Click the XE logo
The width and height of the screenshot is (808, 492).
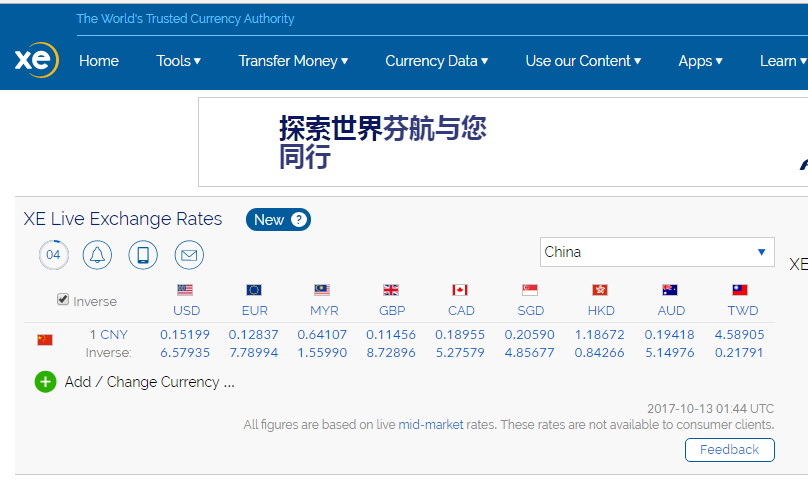[37, 60]
